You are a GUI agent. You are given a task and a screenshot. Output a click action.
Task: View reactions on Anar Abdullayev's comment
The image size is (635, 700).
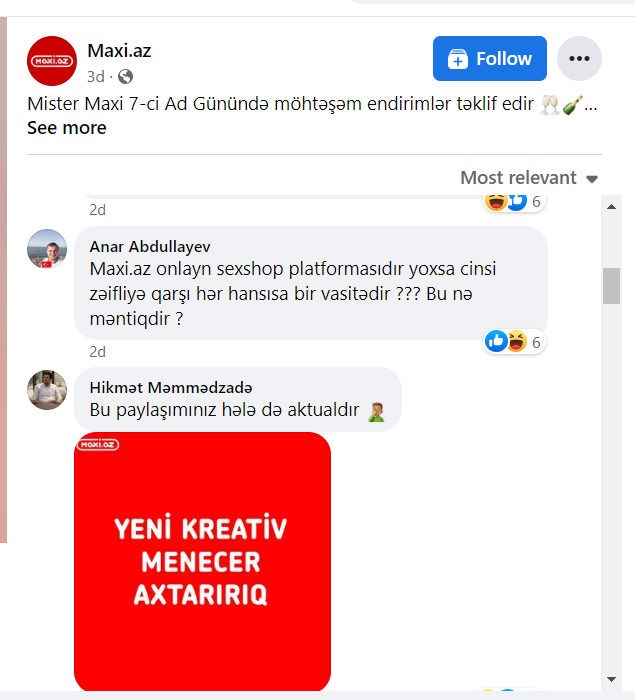[514, 342]
